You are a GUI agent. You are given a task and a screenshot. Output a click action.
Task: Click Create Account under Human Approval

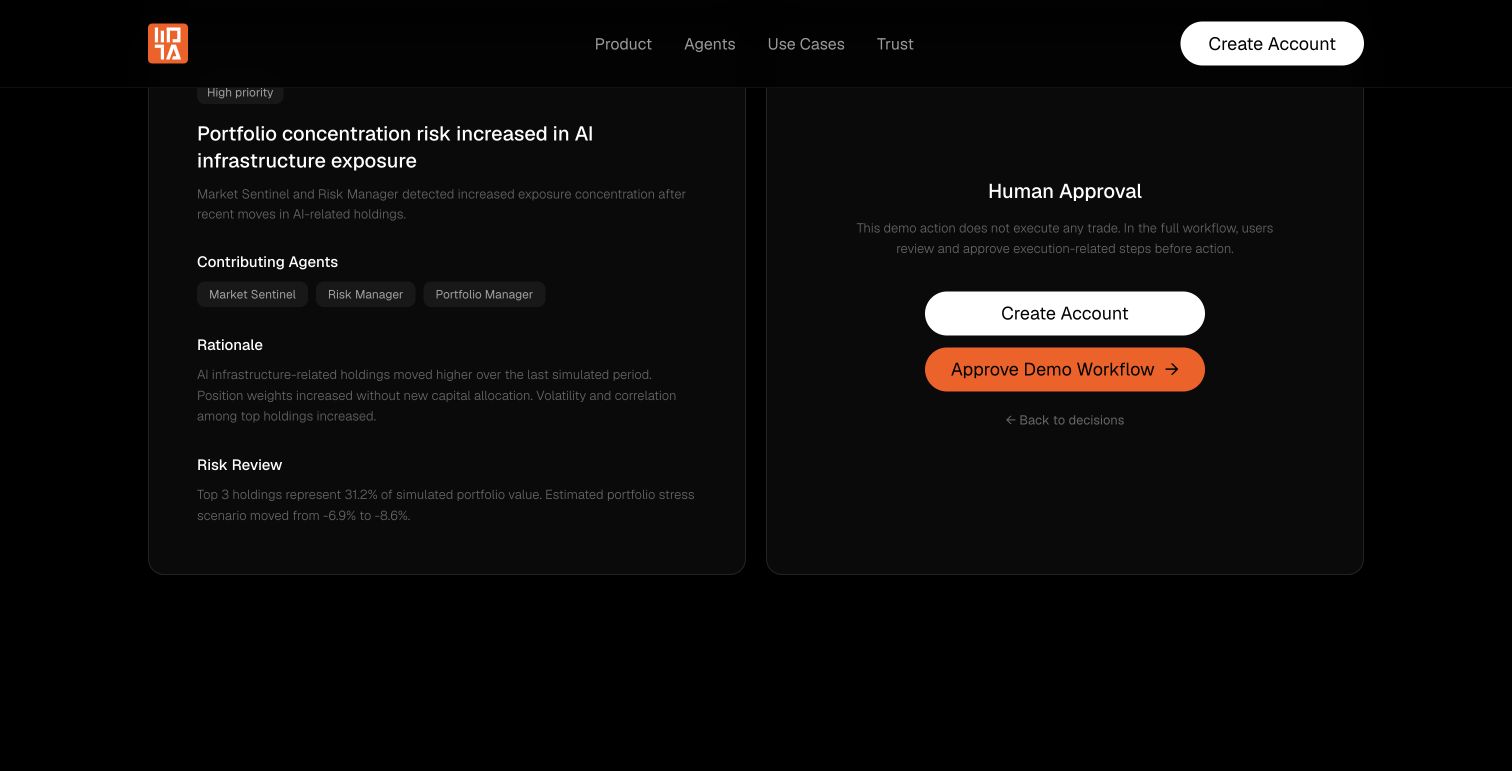coord(1065,313)
